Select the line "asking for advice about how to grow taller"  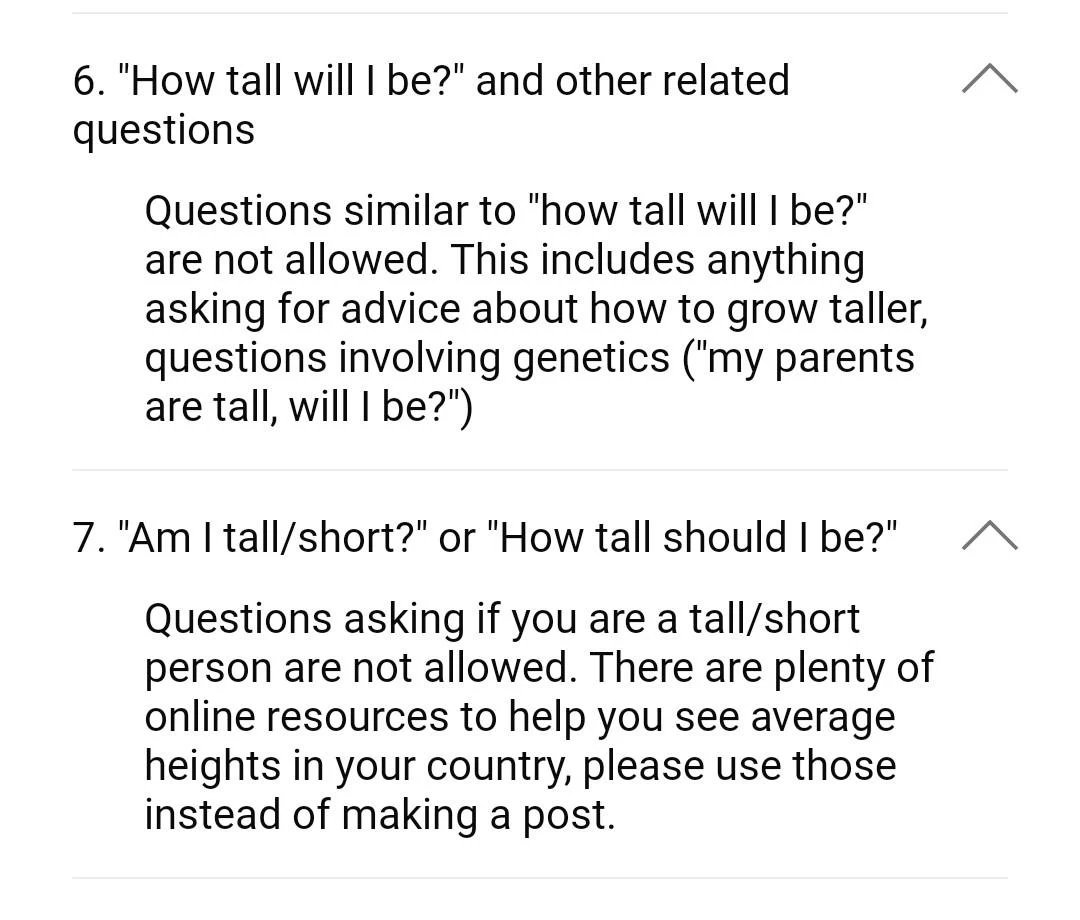click(536, 309)
